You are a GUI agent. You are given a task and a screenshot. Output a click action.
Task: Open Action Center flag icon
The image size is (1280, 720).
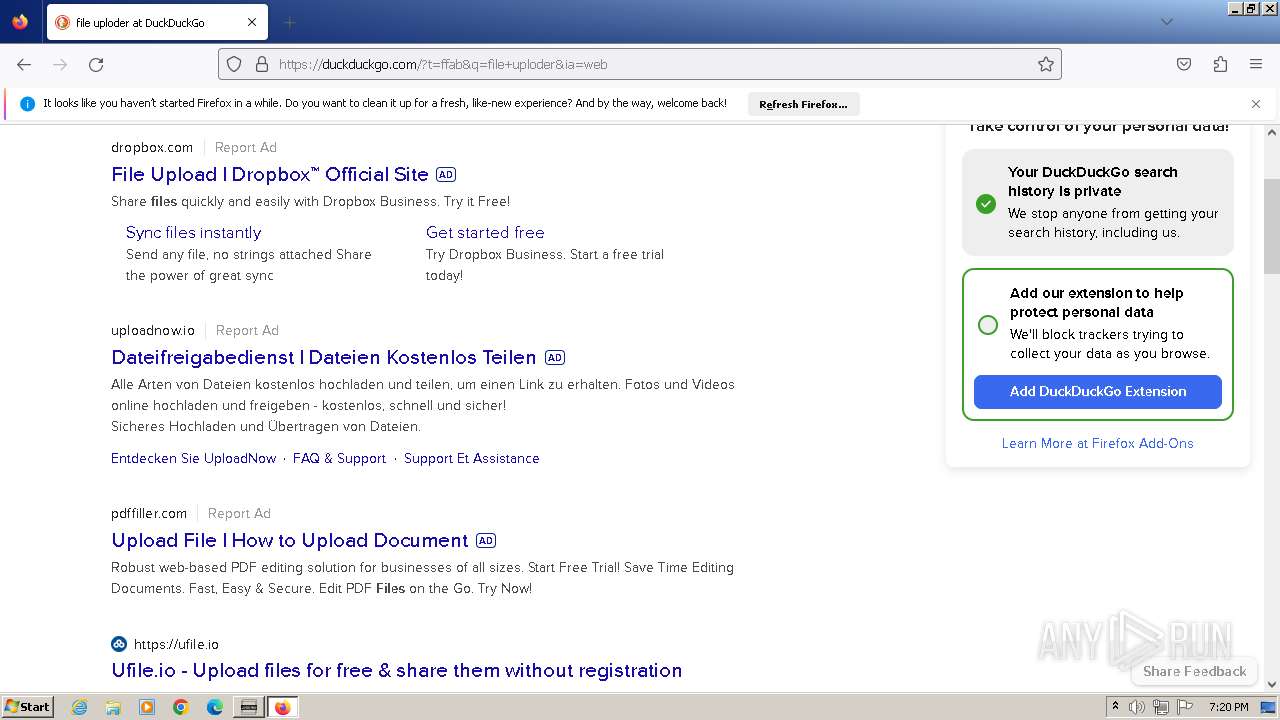[1185, 707]
